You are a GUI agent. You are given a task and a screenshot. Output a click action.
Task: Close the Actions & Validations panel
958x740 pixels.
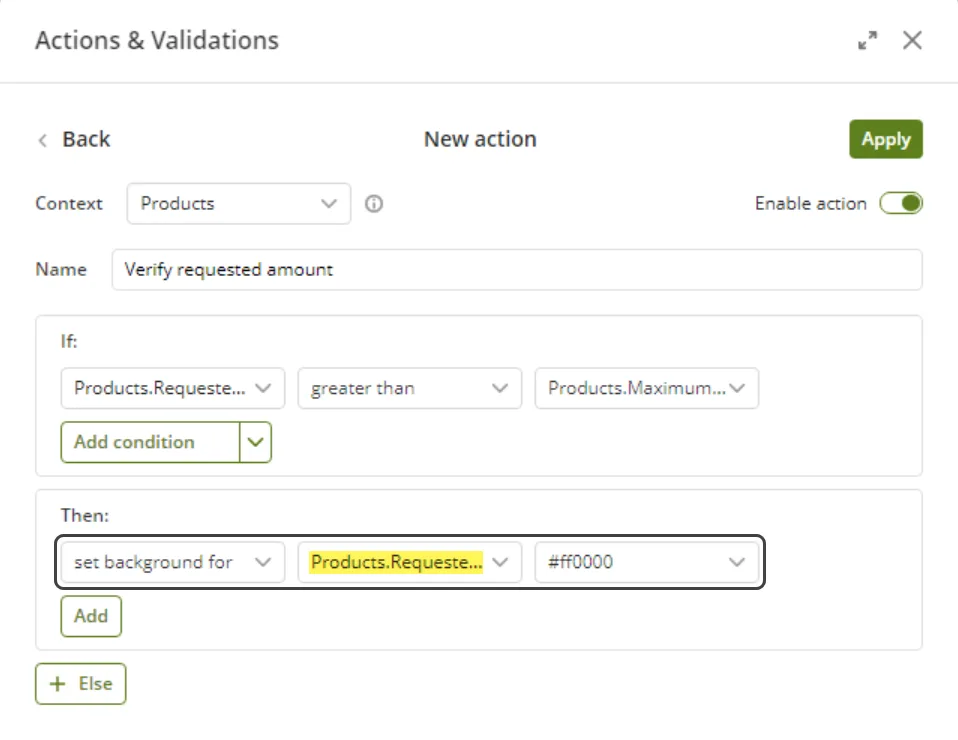point(912,40)
